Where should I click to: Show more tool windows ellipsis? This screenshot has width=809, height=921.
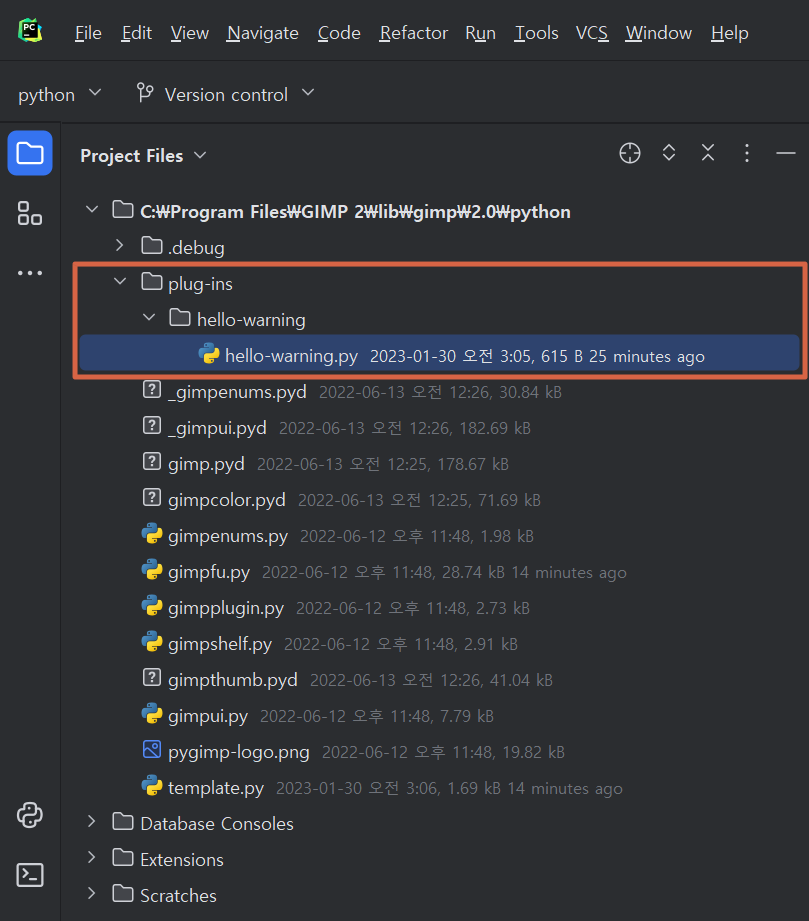pos(30,273)
